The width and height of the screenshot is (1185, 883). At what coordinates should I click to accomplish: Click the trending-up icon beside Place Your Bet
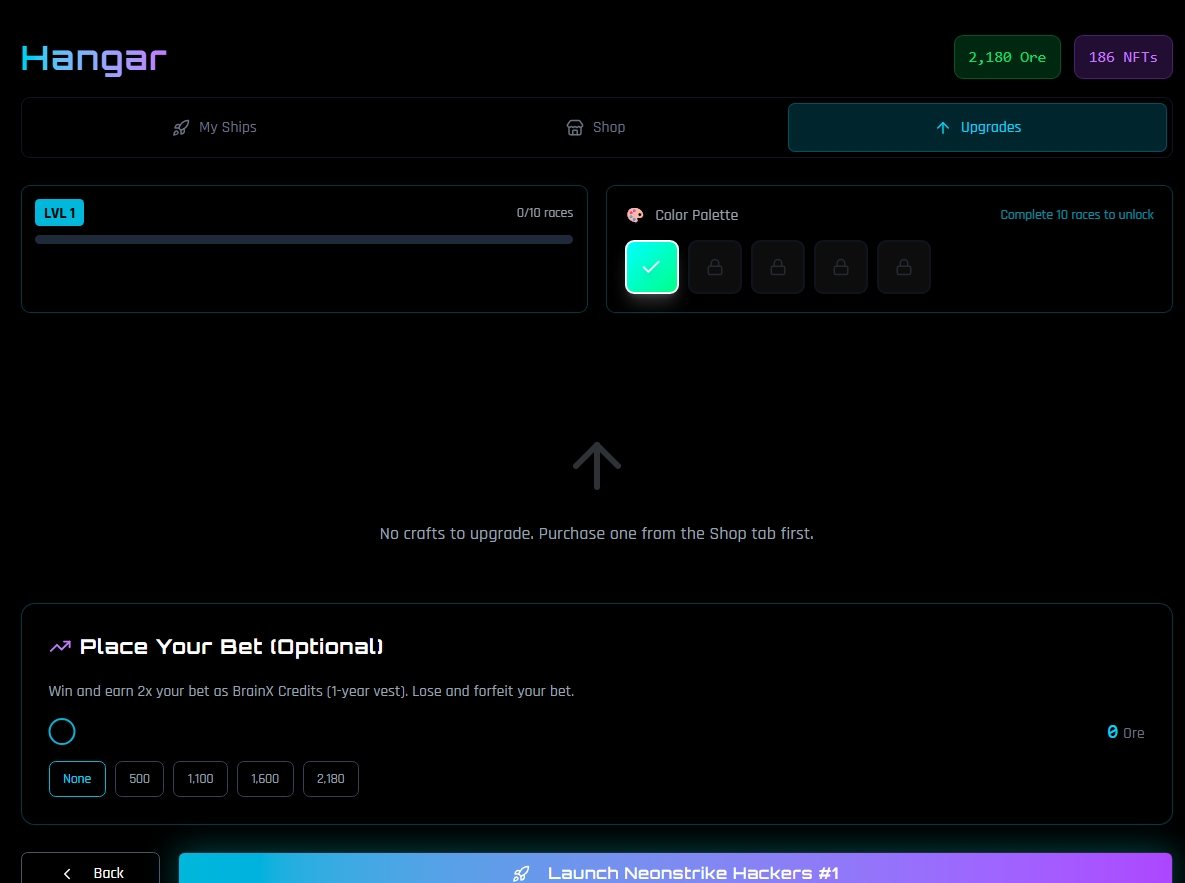tap(60, 646)
